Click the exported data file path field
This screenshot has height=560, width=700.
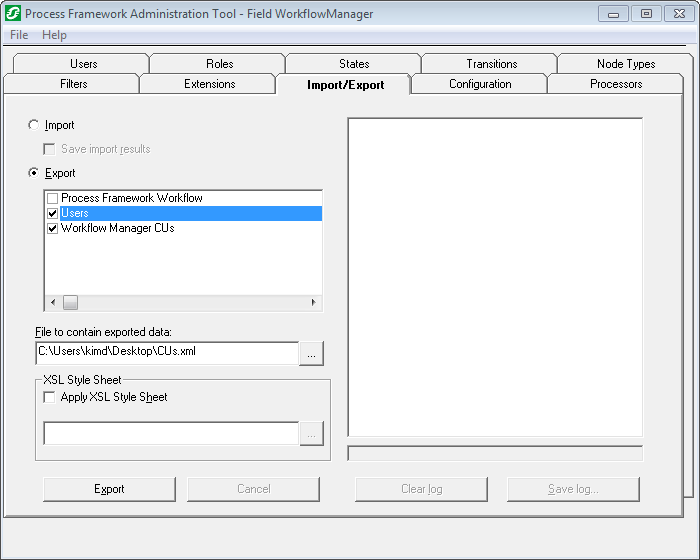coord(166,352)
